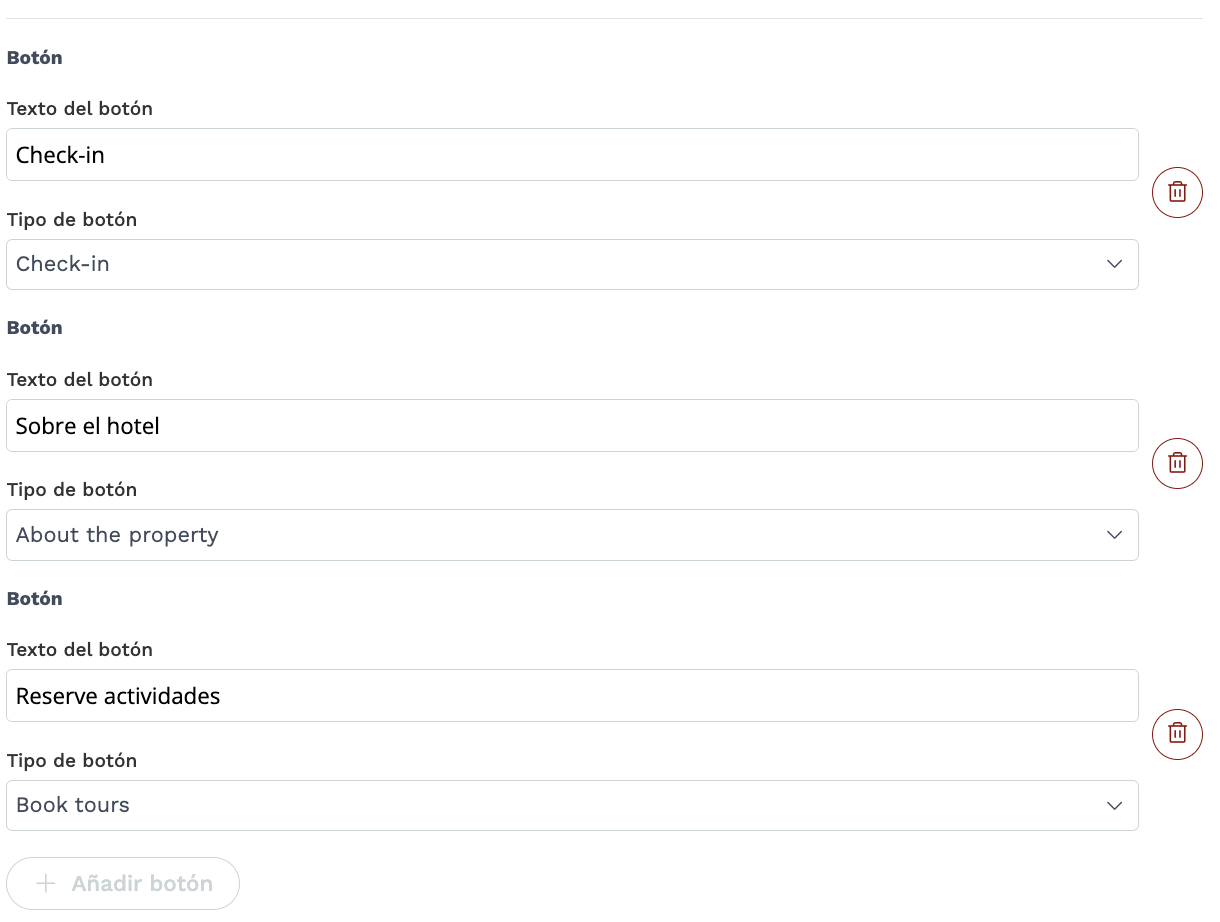Open the Check-in button type dropdown

click(572, 264)
